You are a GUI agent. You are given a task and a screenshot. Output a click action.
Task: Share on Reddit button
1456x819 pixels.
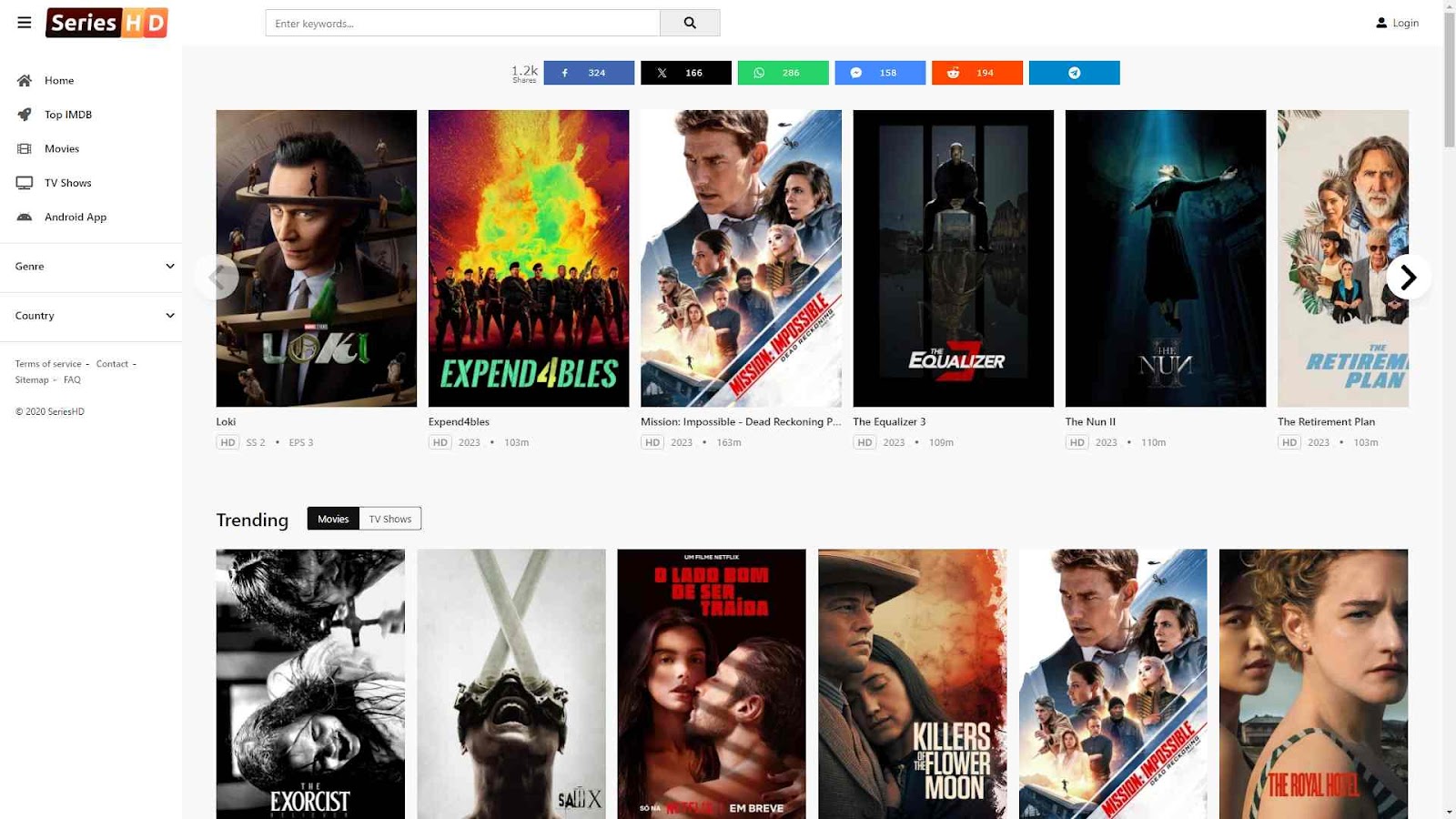pyautogui.click(x=977, y=73)
